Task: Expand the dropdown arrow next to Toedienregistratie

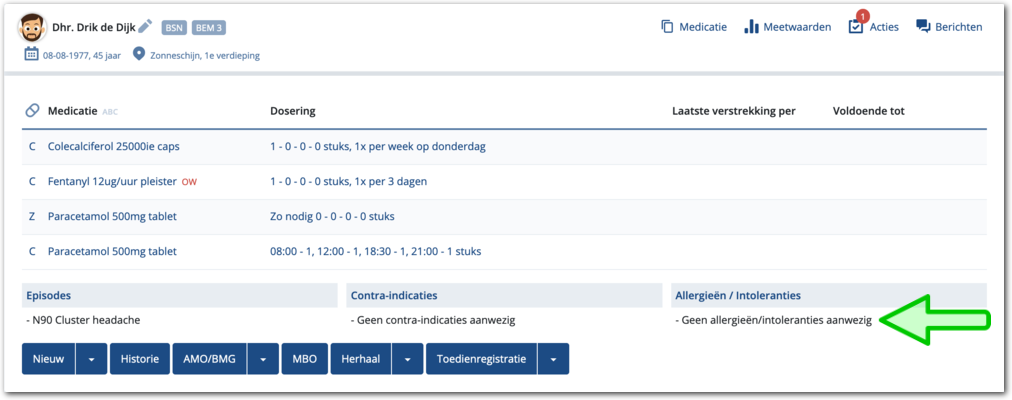Action: [x=553, y=359]
